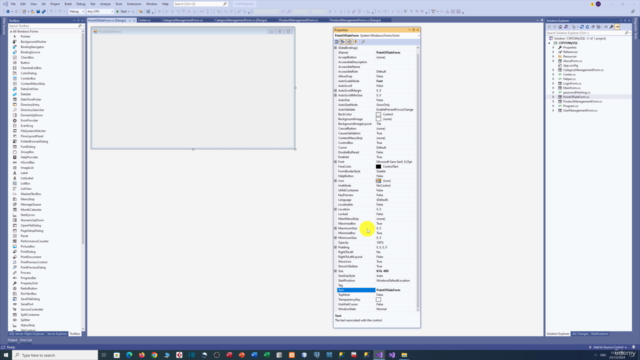Image resolution: width=640 pixels, height=360 pixels.
Task: Collapse the All Windows Forms toolbox group
Action: point(11,31)
